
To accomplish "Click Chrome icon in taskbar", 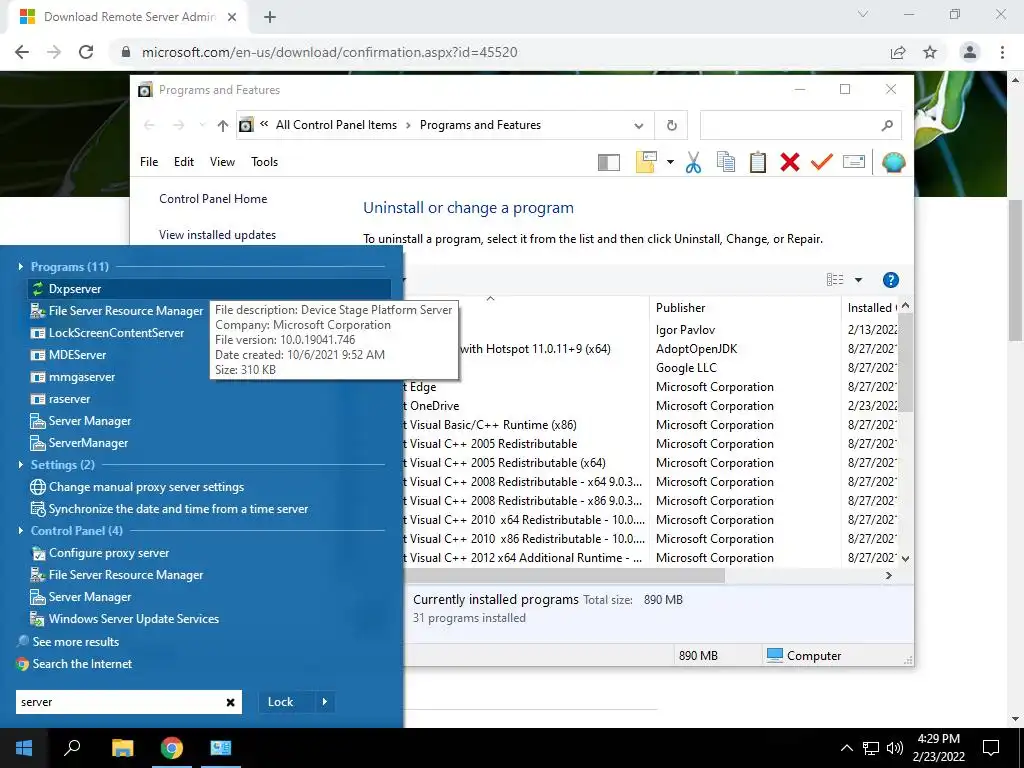I will point(172,748).
